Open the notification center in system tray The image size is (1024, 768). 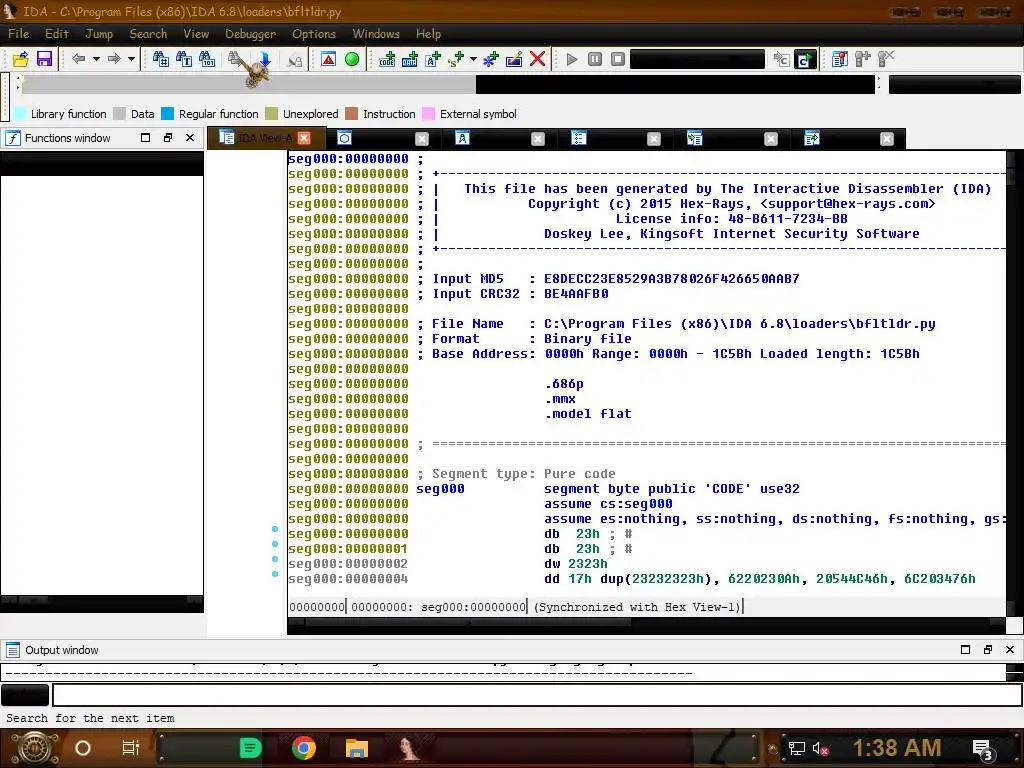(983, 749)
